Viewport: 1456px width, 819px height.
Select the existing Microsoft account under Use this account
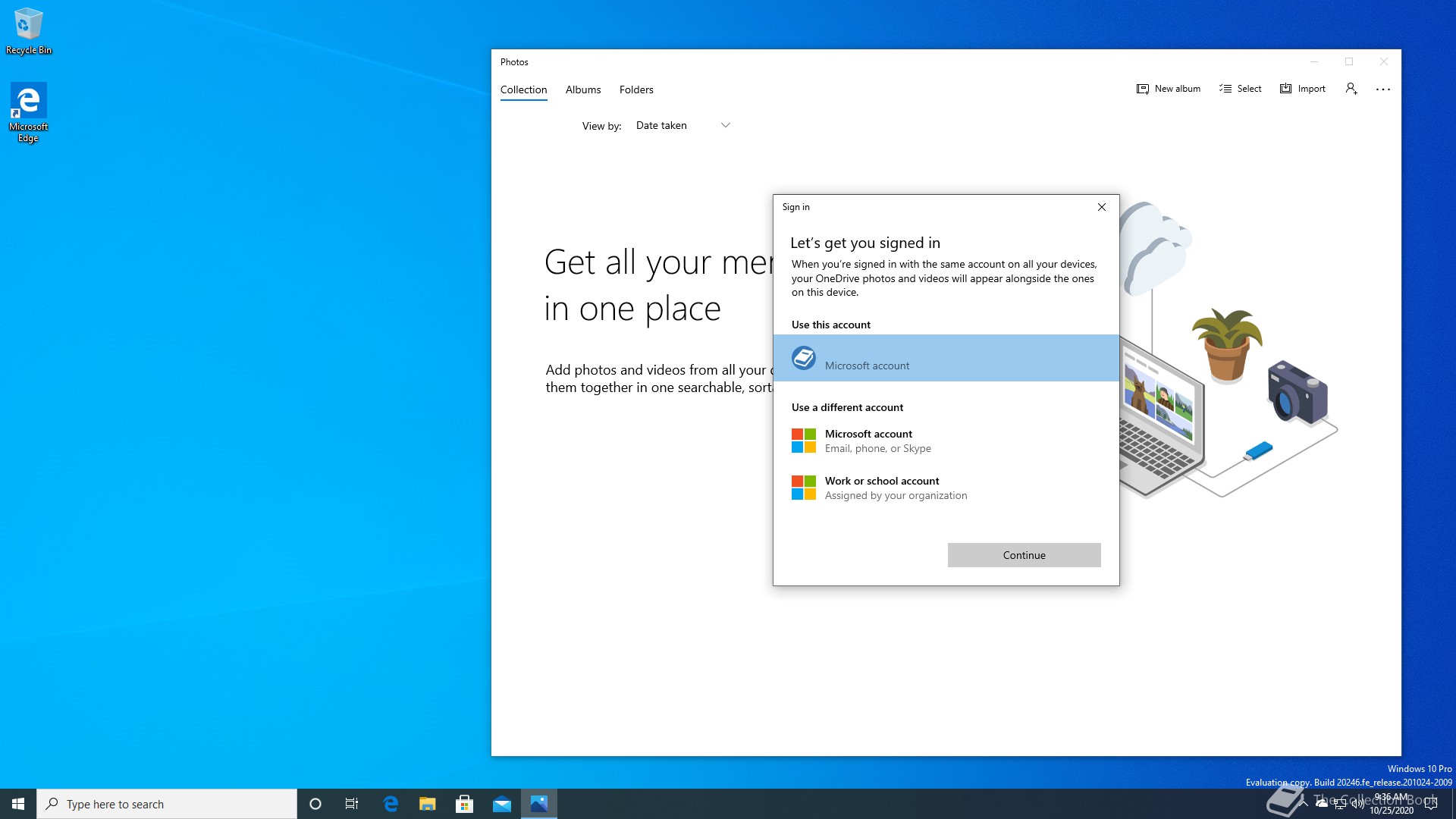[946, 358]
